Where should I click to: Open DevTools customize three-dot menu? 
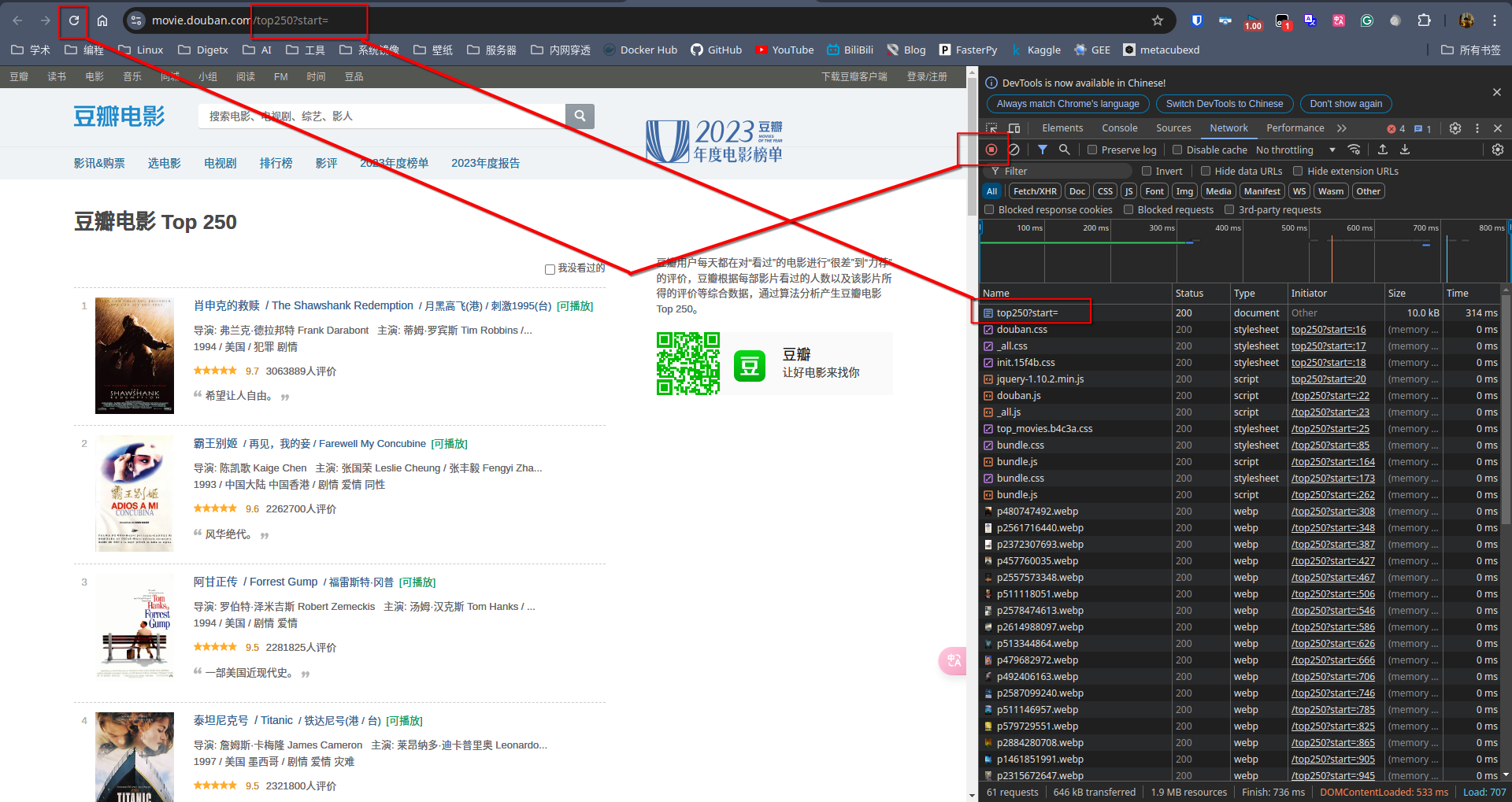(x=1477, y=128)
